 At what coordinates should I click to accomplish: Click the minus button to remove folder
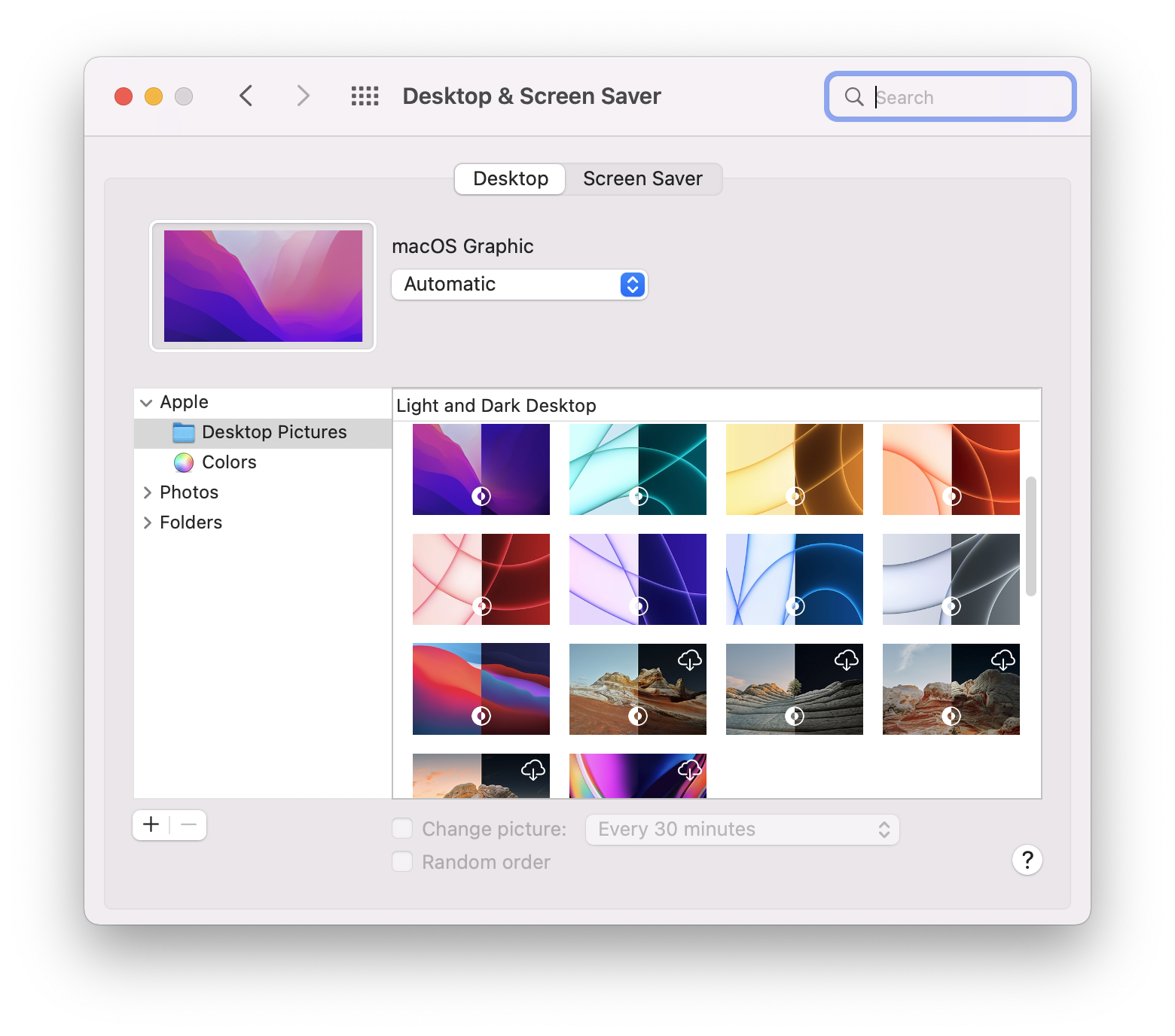(188, 824)
